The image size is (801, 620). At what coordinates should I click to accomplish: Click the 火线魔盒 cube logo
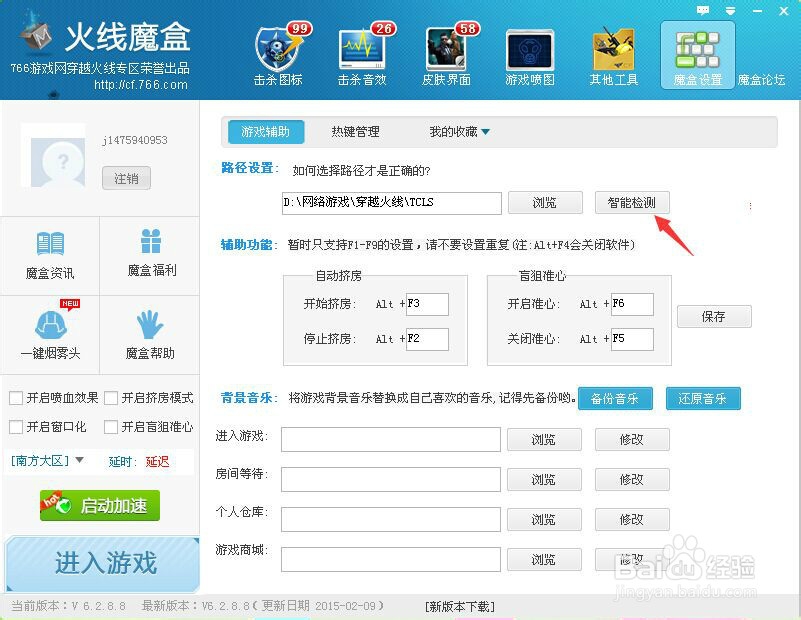[x=37, y=33]
